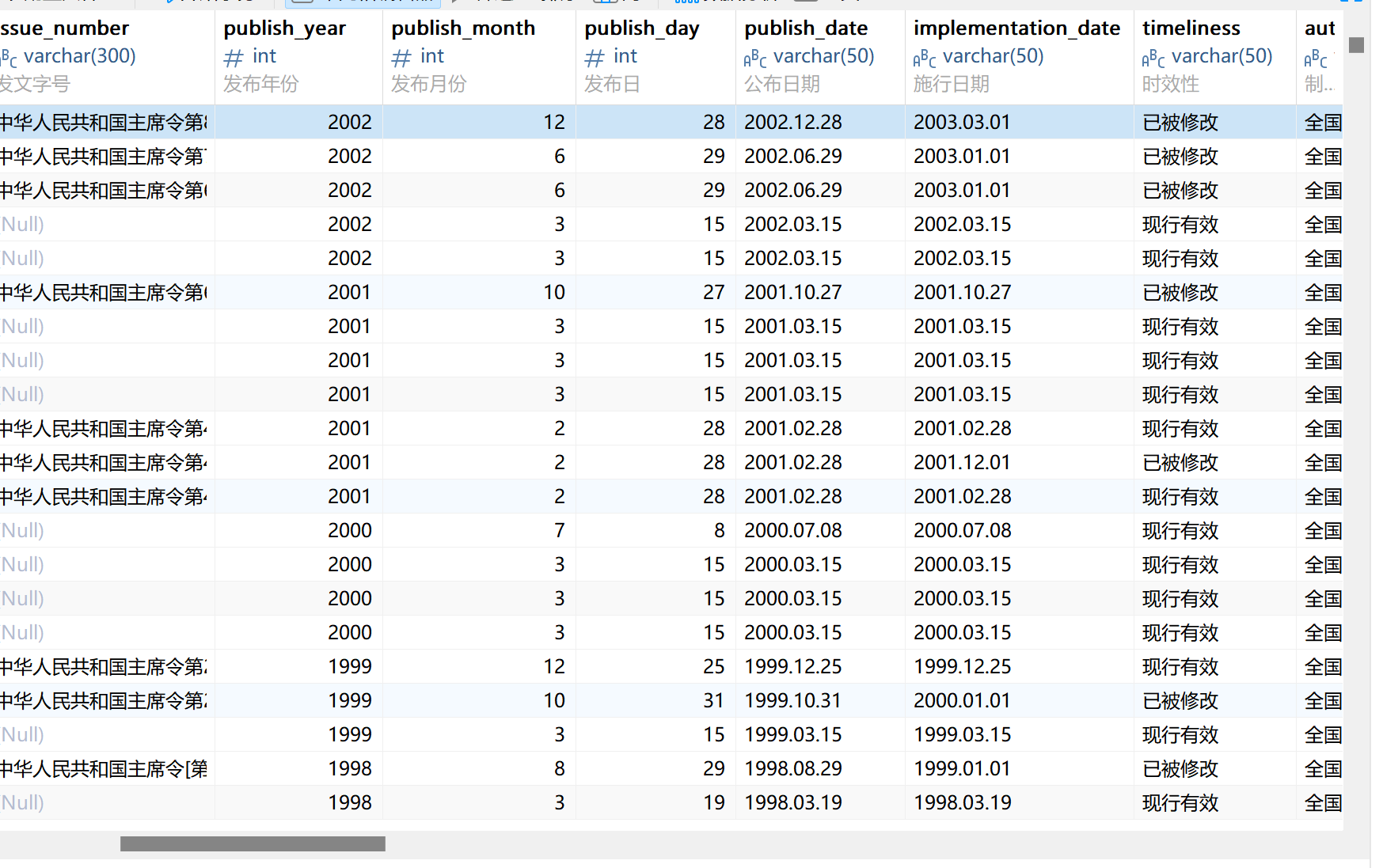Screen dimensions: 1383x868
Task: Select publish_month cell 7
Action: (479, 530)
